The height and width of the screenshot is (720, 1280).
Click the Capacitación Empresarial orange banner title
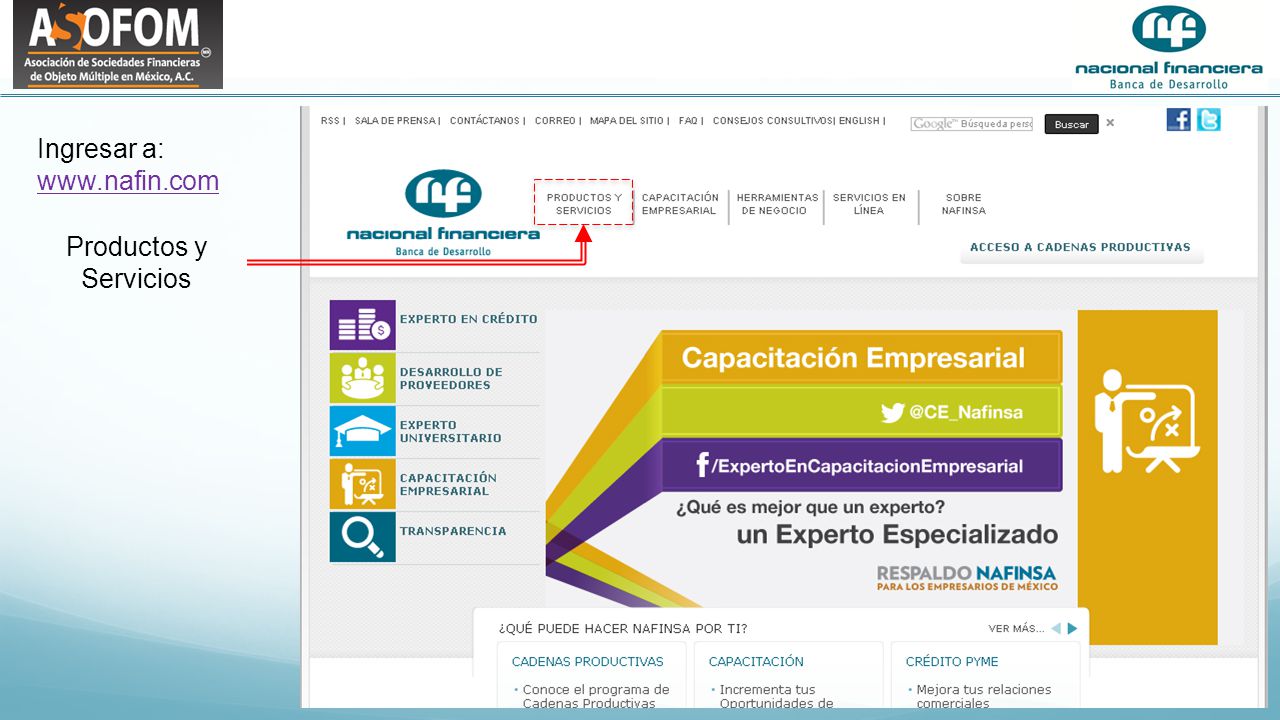click(860, 357)
